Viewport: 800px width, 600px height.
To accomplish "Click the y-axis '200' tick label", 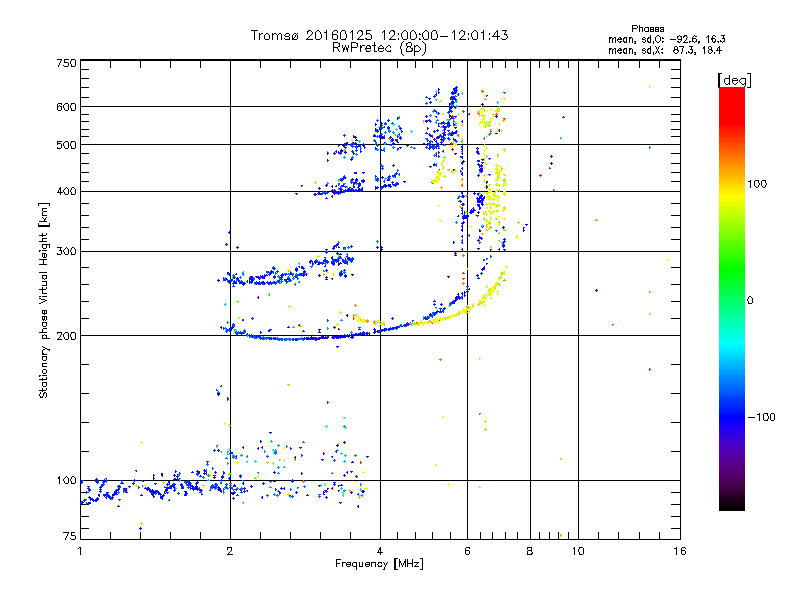I will tap(66, 336).
